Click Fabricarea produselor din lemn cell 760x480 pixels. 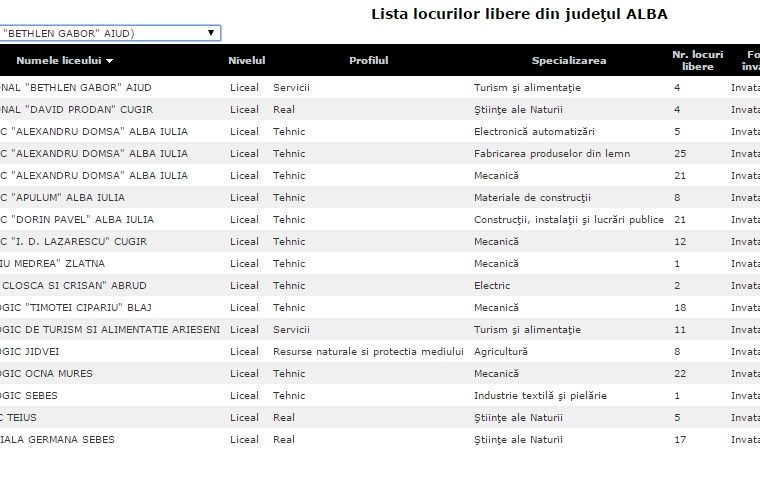pos(552,154)
